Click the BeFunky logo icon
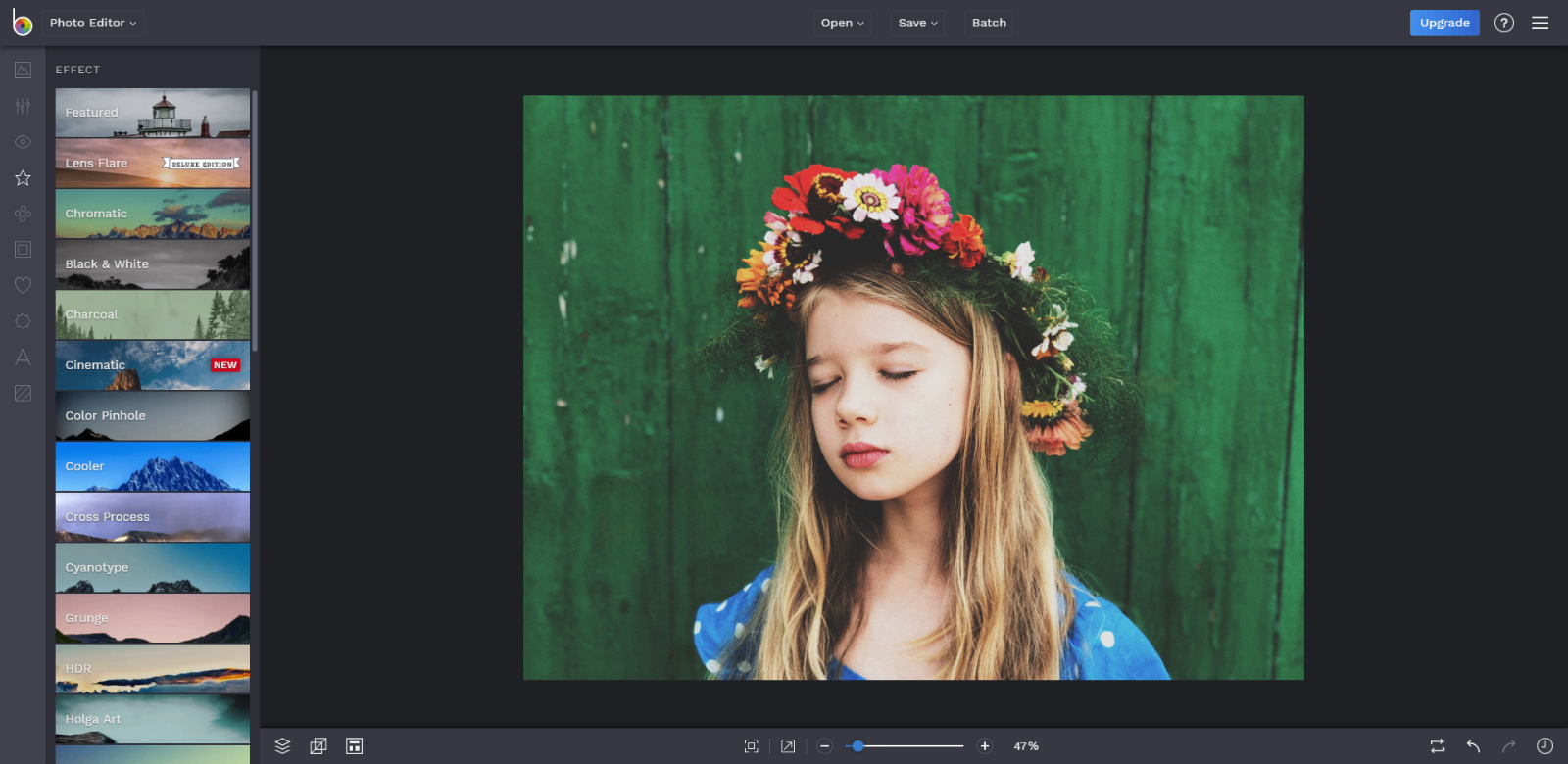Screen dimensions: 1568x764 [22, 23]
